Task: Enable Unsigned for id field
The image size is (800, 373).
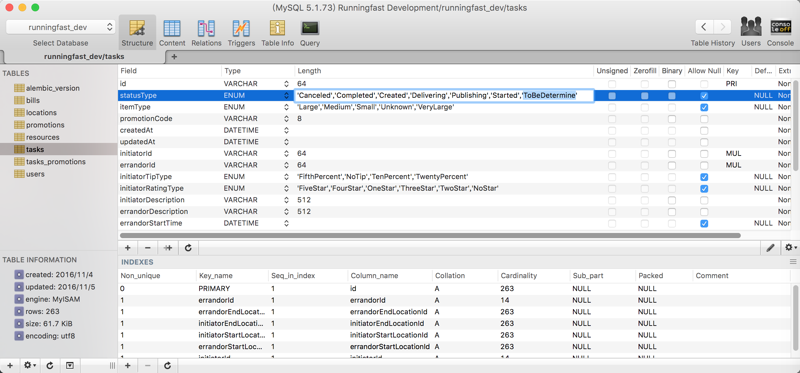Action: pyautogui.click(x=612, y=84)
